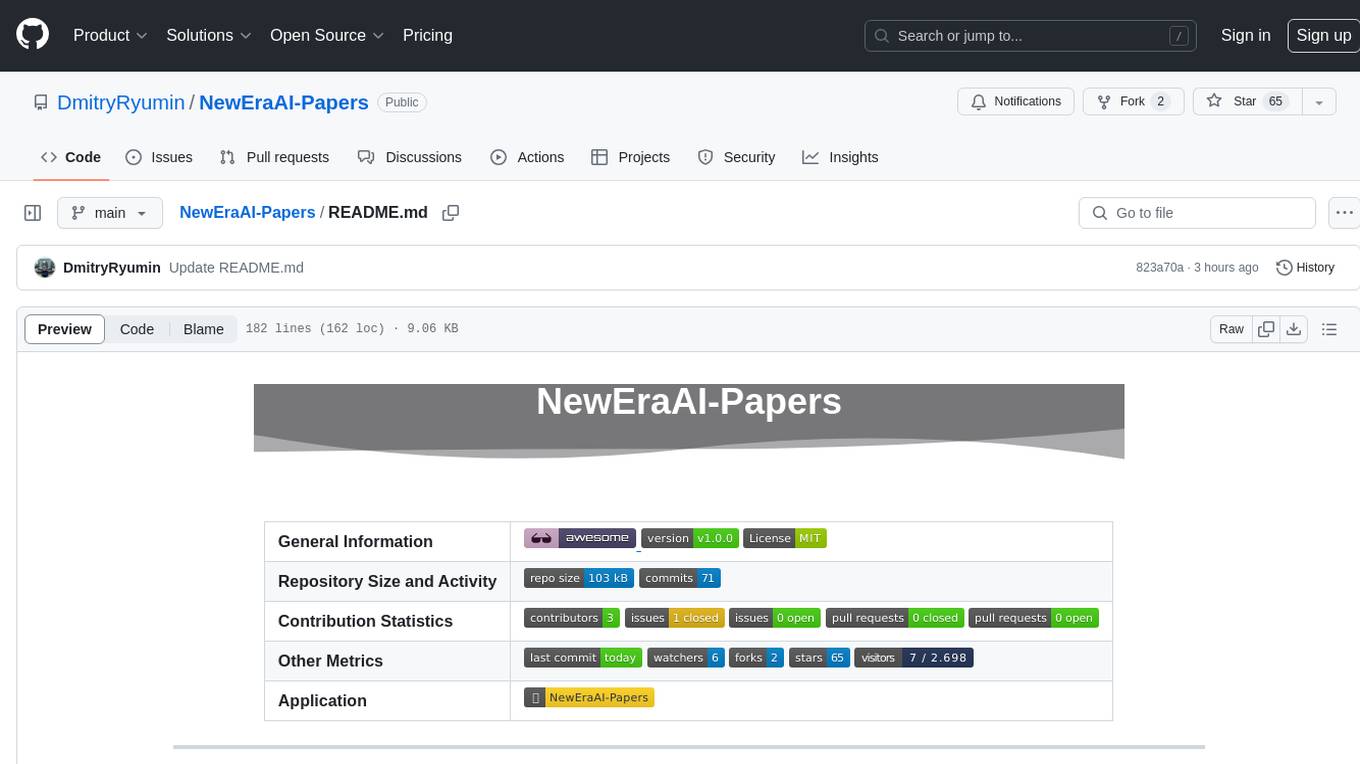Viewport: 1360px width, 764px height.
Task: Switch to the Issues tab
Action: [x=159, y=157]
